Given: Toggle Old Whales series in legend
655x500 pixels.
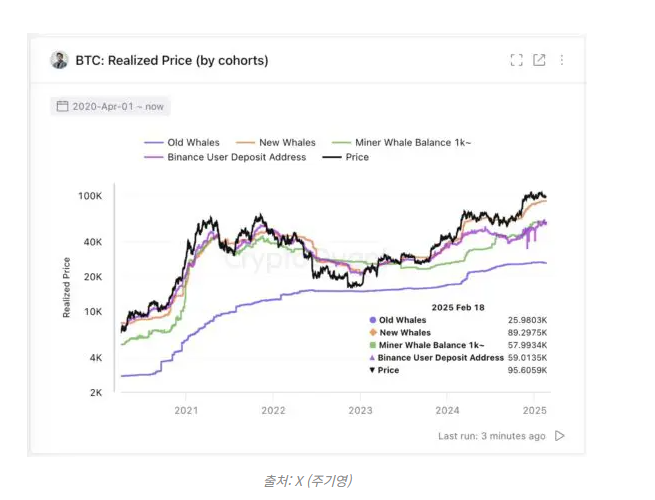Looking at the screenshot, I should click(183, 143).
